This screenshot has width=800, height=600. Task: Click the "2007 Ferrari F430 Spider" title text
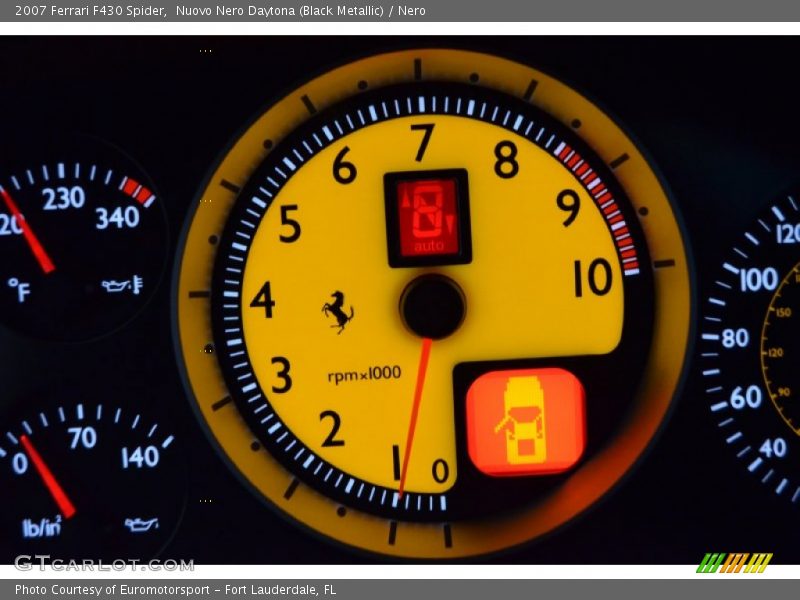click(x=91, y=11)
